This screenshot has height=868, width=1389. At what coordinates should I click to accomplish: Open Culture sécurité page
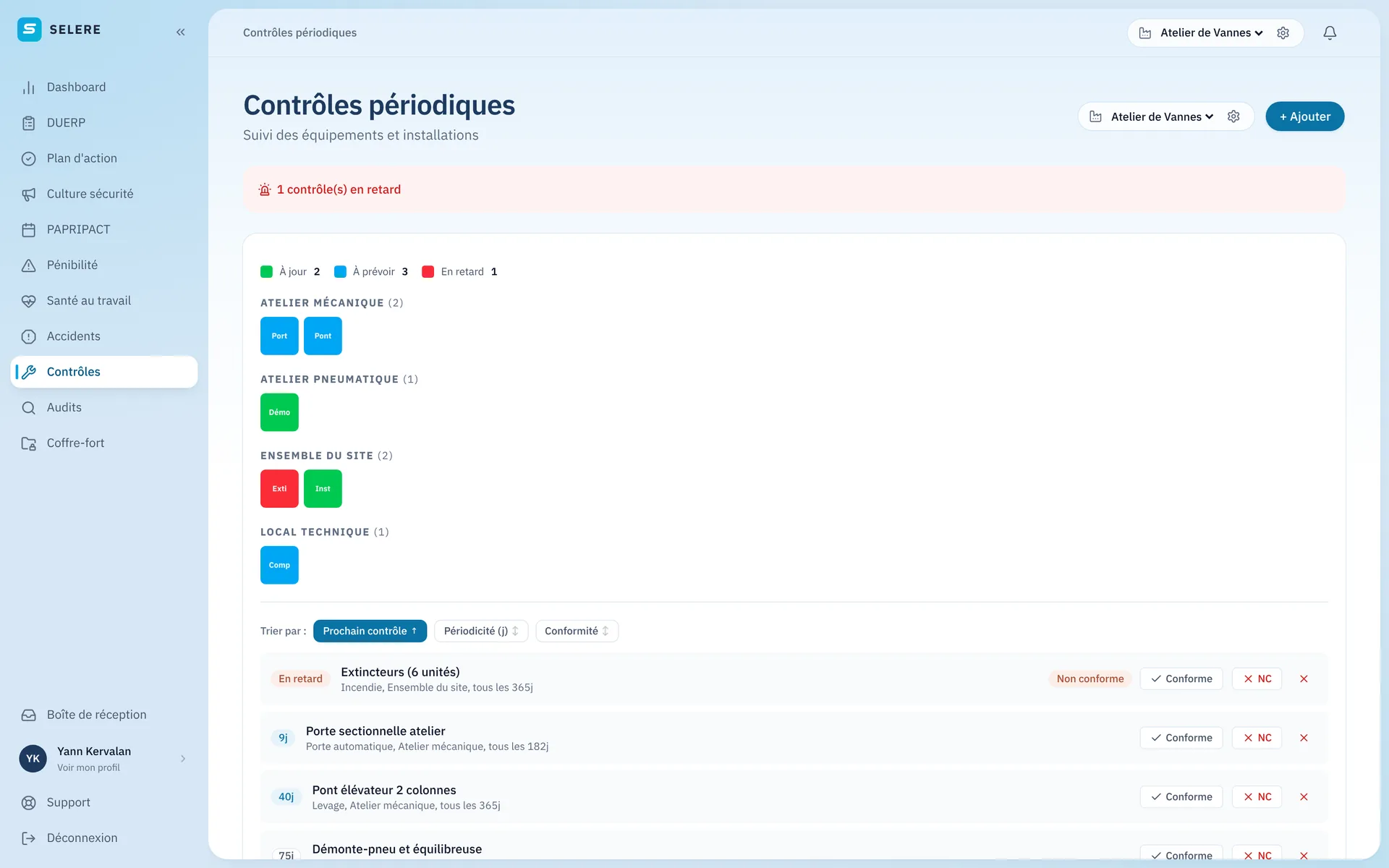(x=104, y=194)
